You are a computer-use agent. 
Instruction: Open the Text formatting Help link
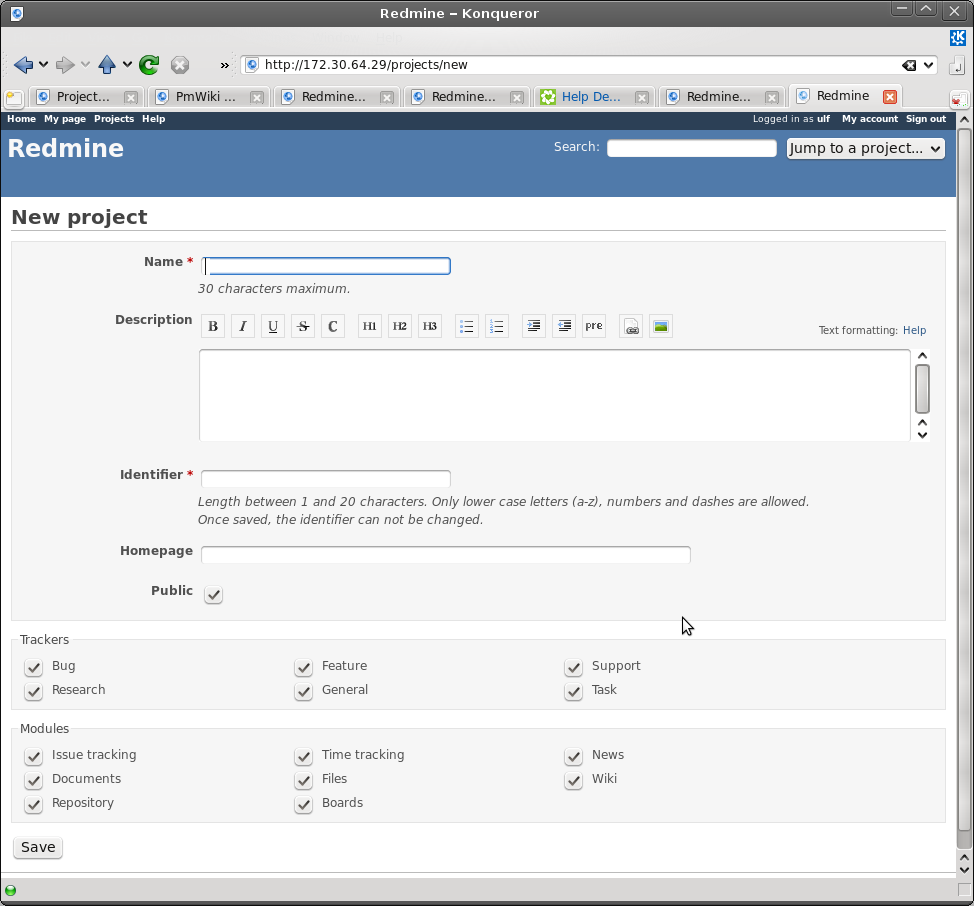[x=914, y=330]
